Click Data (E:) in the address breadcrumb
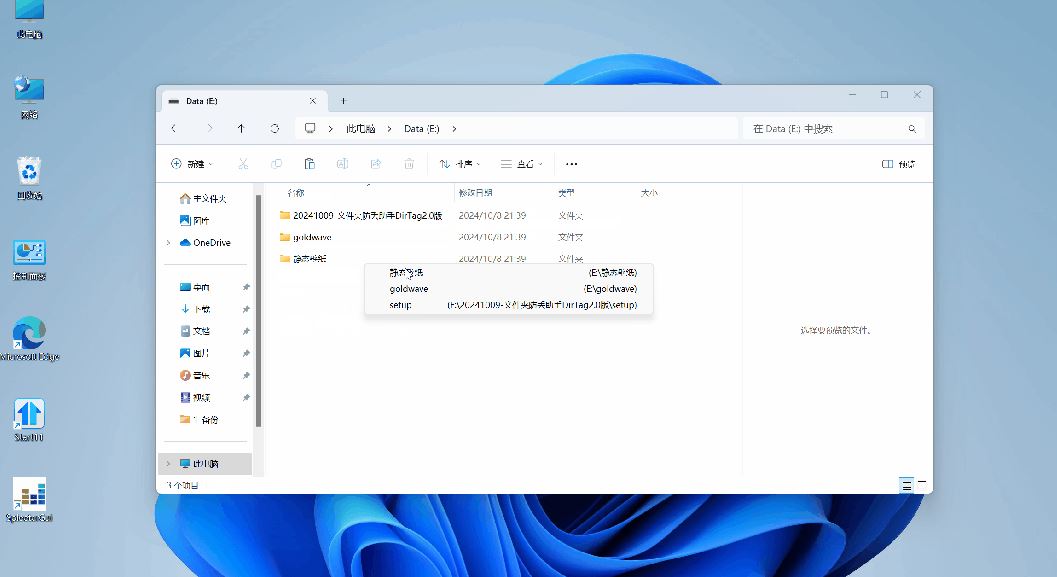The image size is (1057, 577). (421, 129)
